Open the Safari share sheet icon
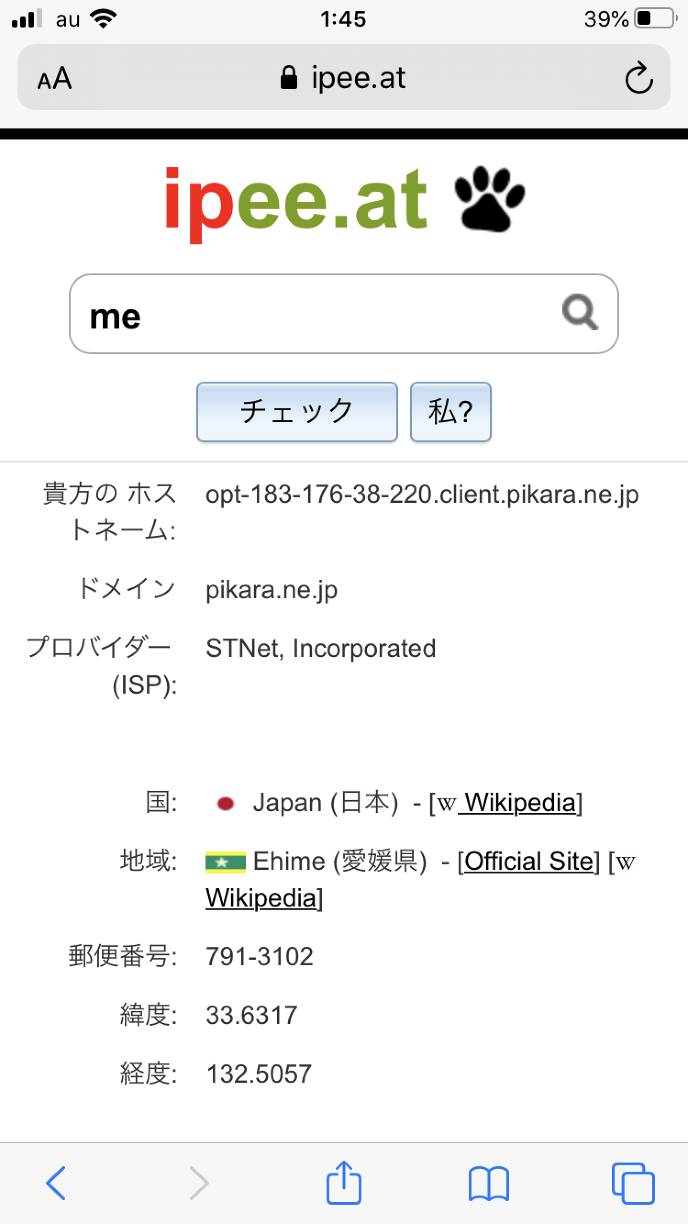This screenshot has height=1224, width=688. coord(344,1183)
